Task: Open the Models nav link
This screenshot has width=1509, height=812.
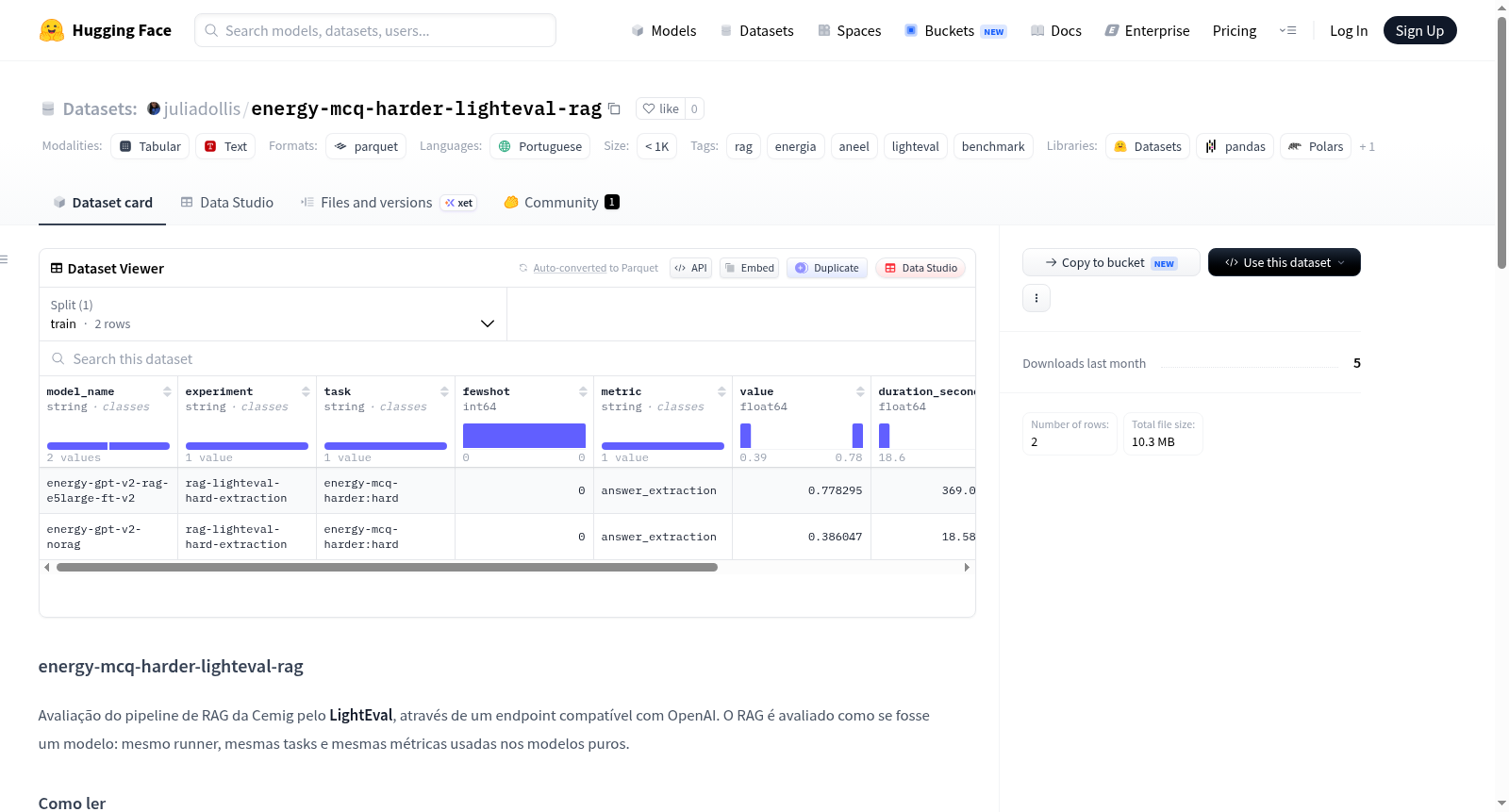Action: tap(664, 31)
